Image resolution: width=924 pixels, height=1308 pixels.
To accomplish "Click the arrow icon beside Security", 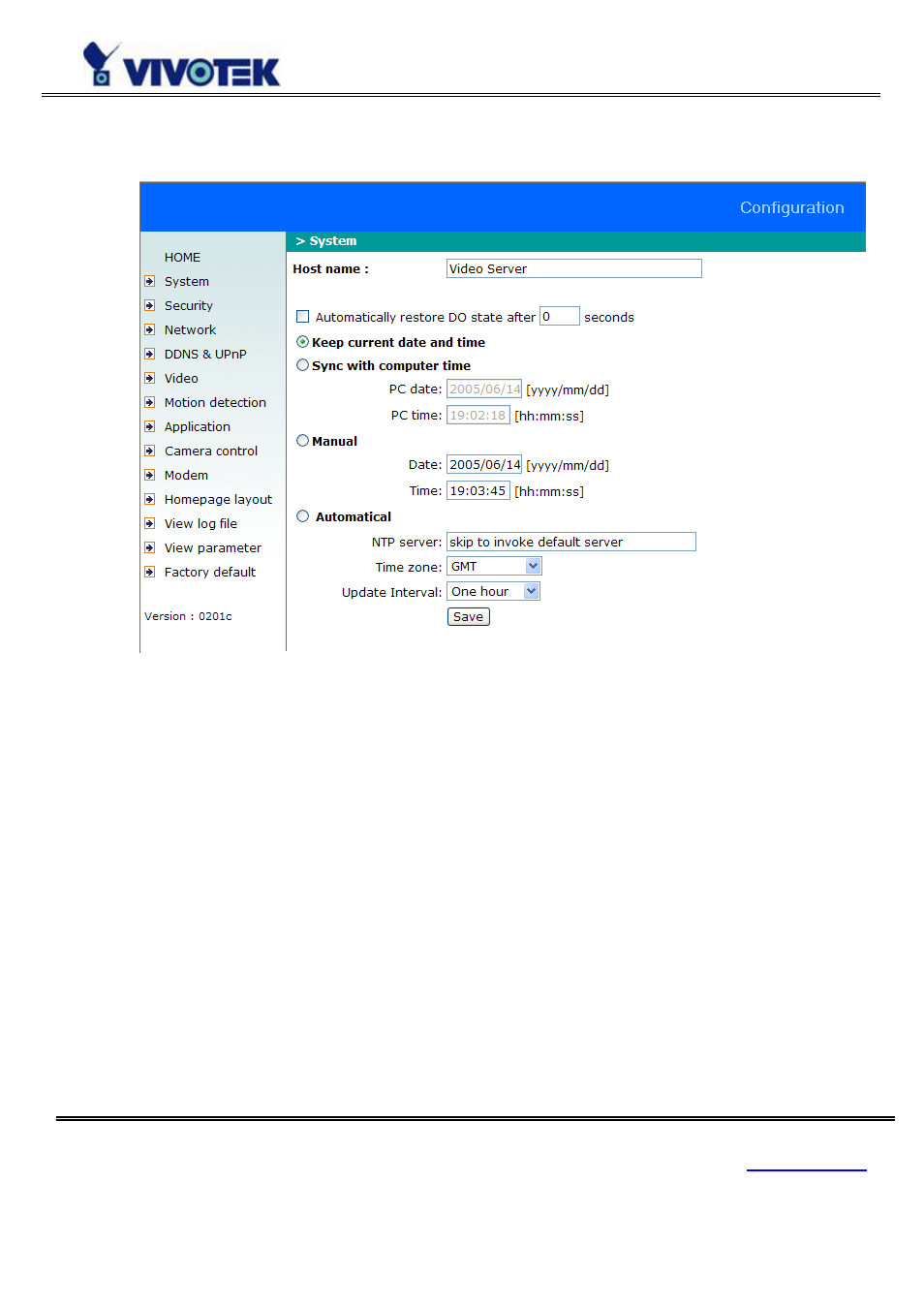I will point(150,306).
